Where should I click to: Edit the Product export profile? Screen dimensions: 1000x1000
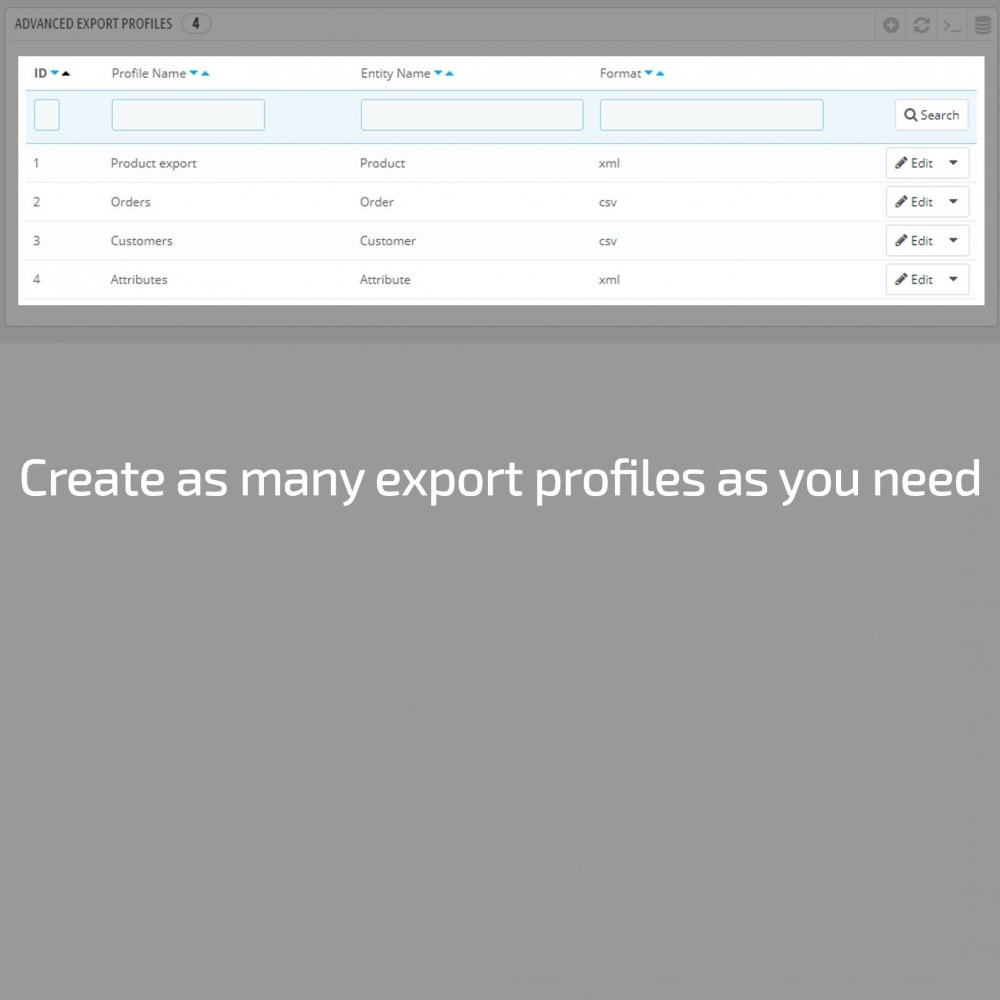[x=915, y=163]
